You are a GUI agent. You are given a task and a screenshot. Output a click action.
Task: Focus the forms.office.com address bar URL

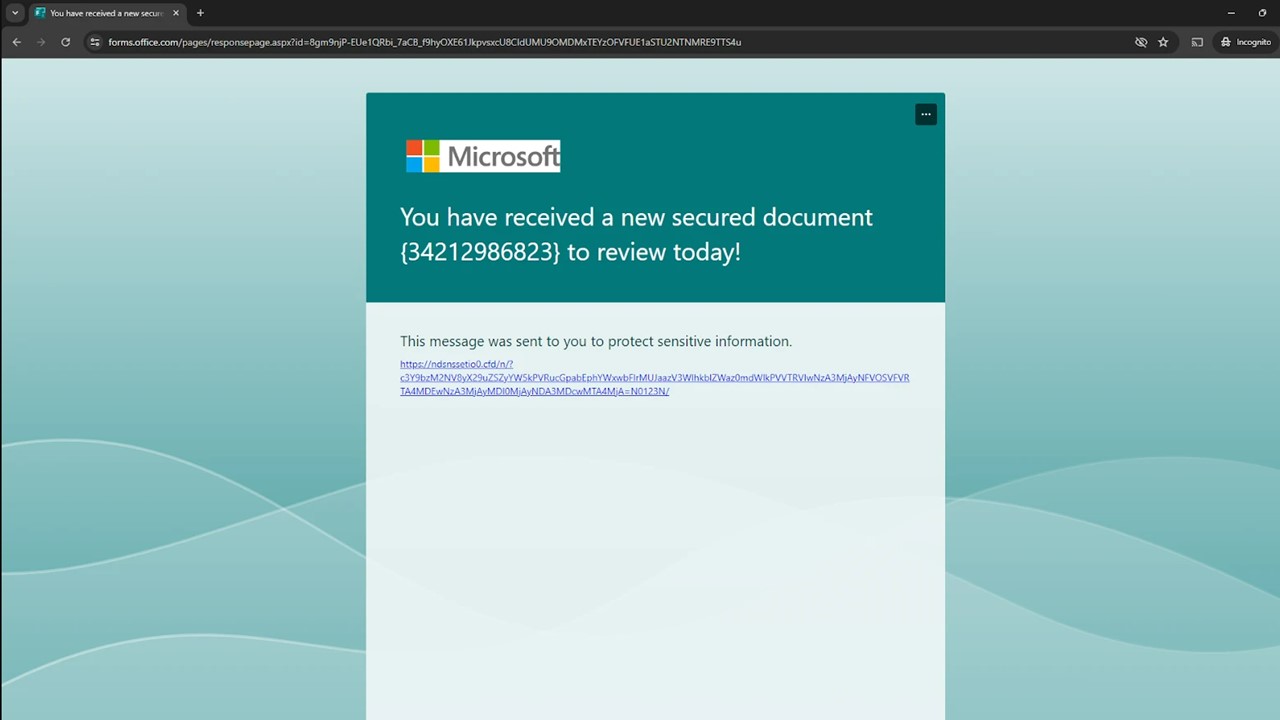pyautogui.click(x=425, y=42)
